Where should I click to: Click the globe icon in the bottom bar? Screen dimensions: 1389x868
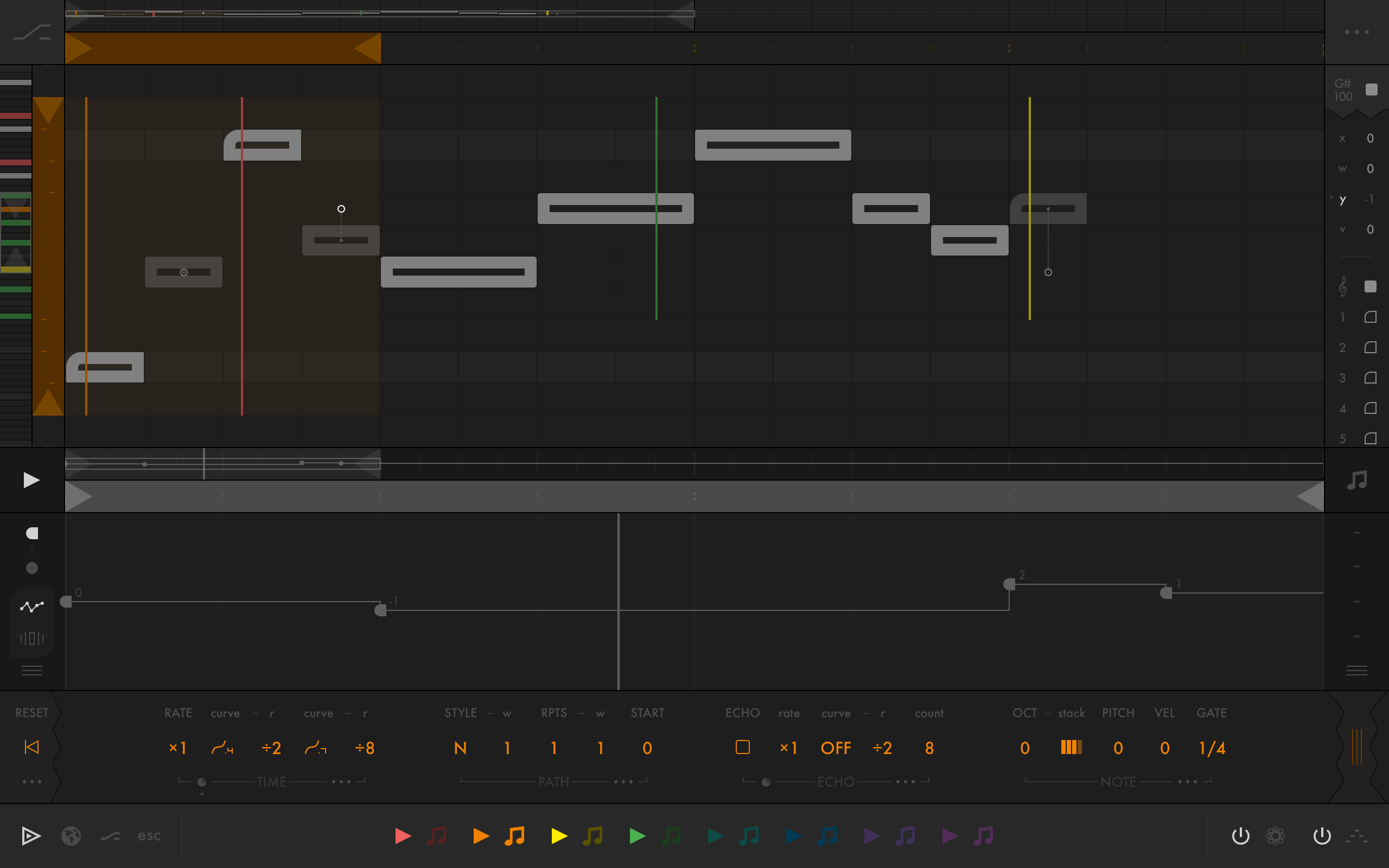pyautogui.click(x=71, y=835)
